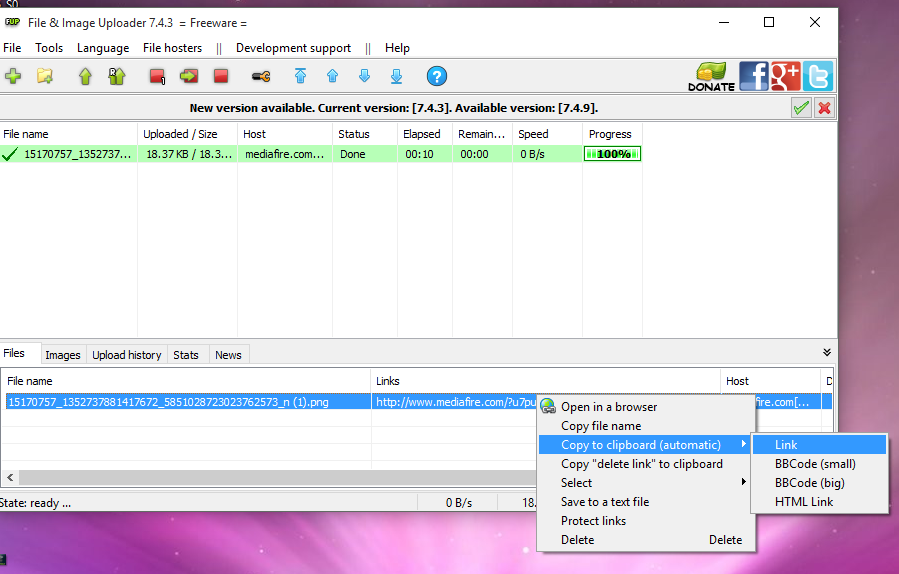
Task: Open the Facebook icon link
Action: pyautogui.click(x=753, y=76)
